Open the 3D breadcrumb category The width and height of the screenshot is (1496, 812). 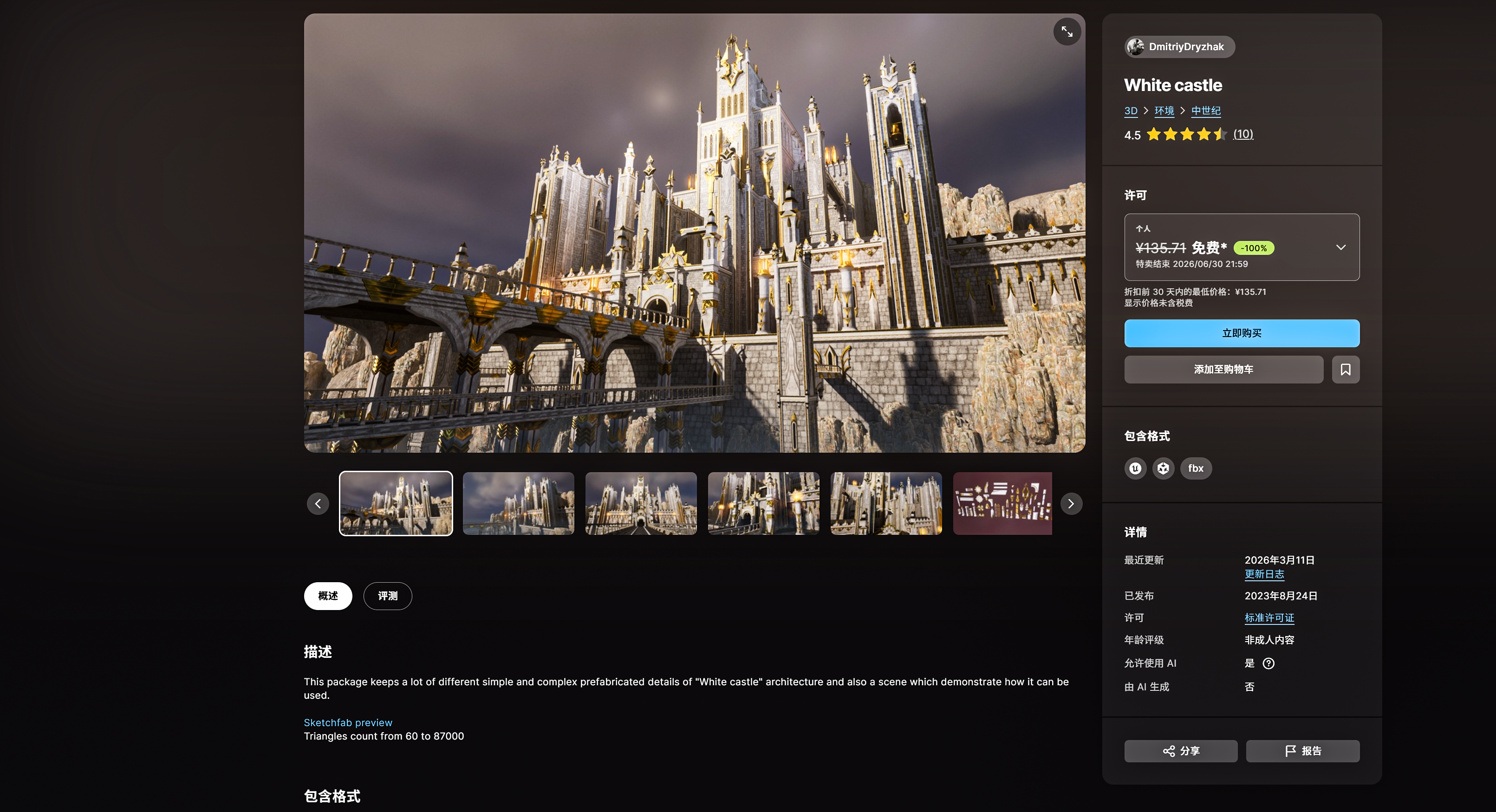pyautogui.click(x=1130, y=110)
